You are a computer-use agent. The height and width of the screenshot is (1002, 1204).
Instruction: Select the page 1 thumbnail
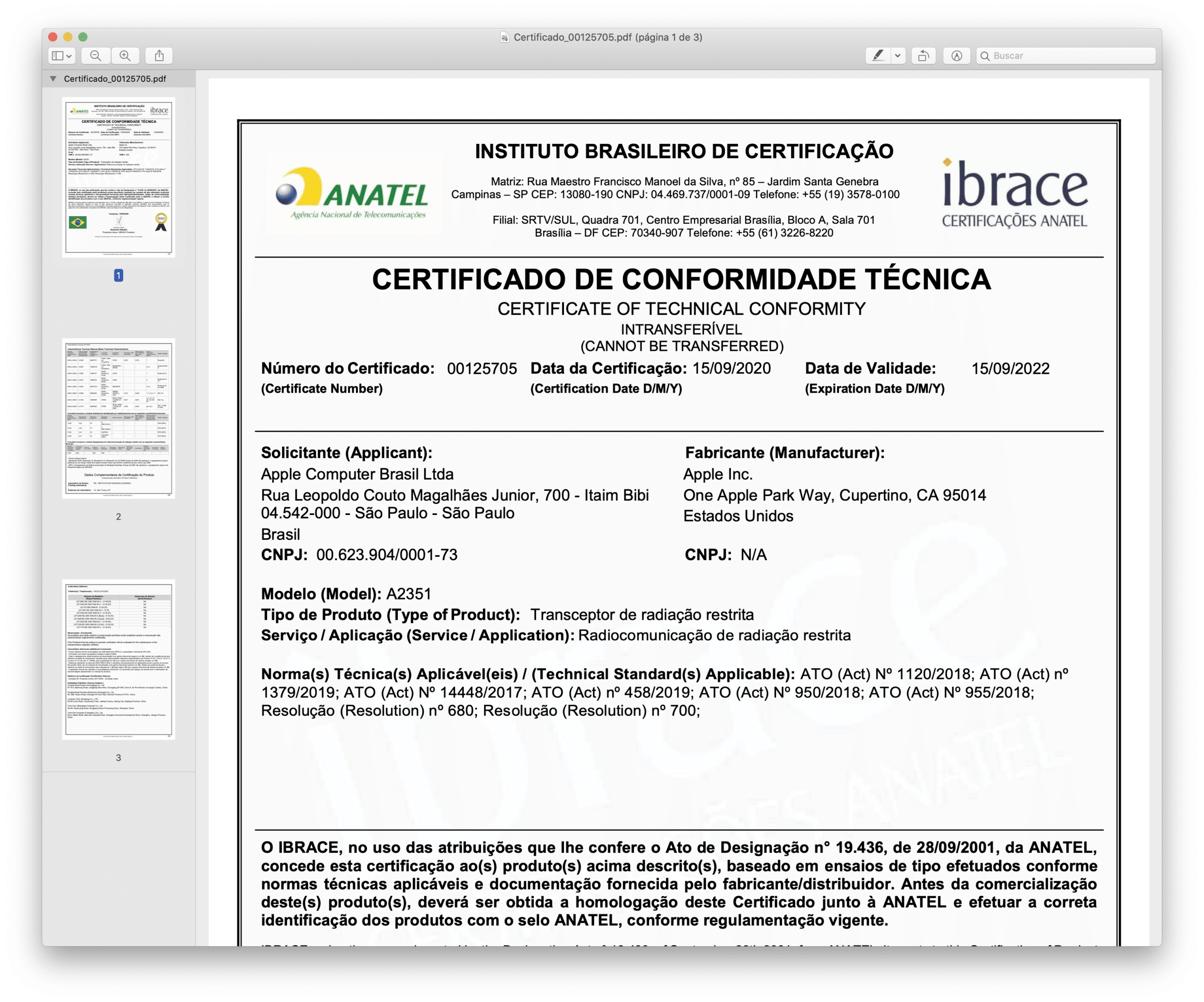click(119, 178)
